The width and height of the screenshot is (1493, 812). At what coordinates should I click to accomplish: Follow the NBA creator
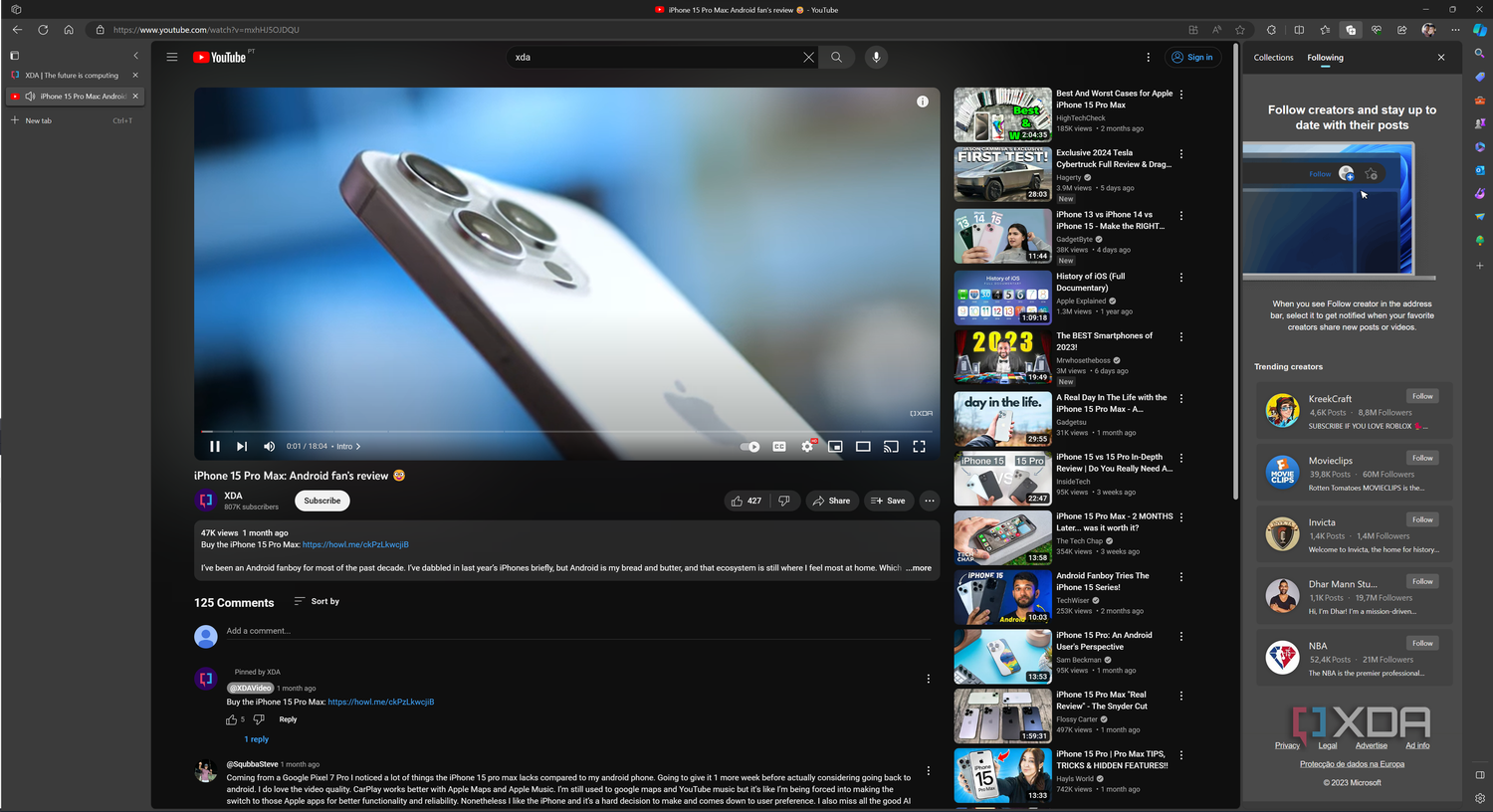[x=1422, y=643]
